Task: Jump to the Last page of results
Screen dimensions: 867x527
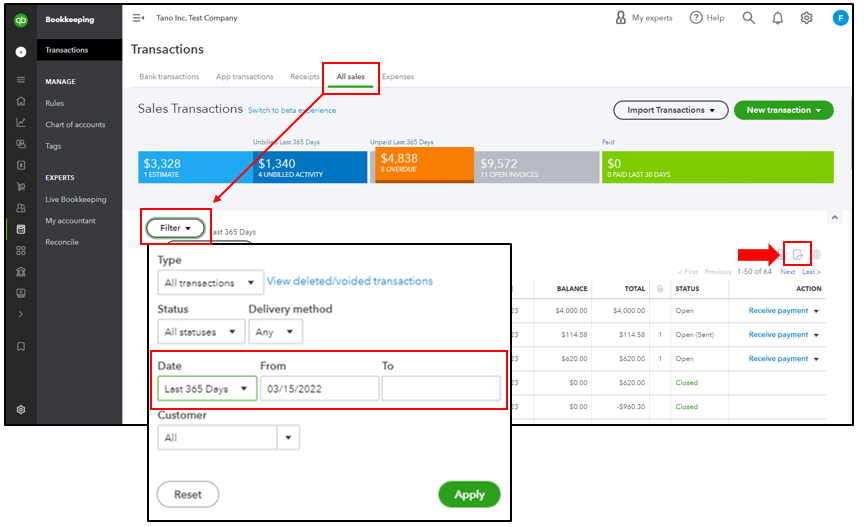Action: [811, 272]
